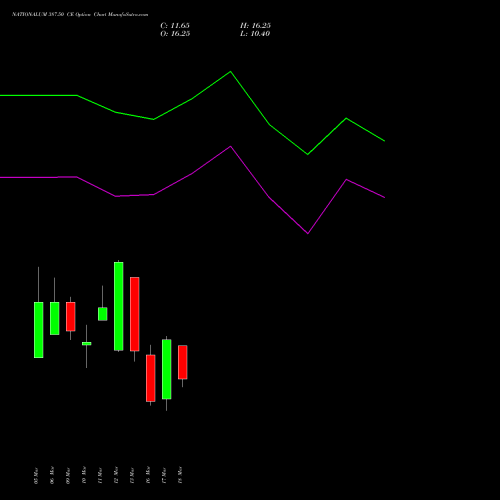
Task: Click the lowest trough of the purple line
Action: tap(308, 233)
